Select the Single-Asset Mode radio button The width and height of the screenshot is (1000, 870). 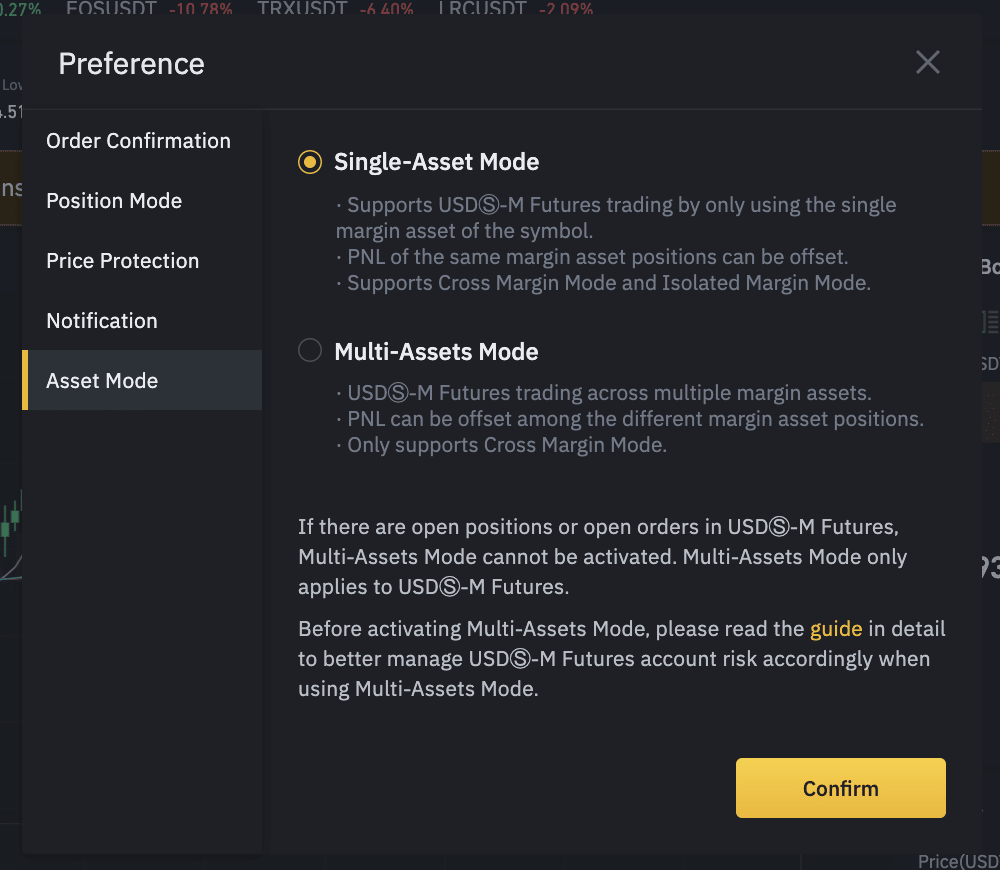click(310, 162)
